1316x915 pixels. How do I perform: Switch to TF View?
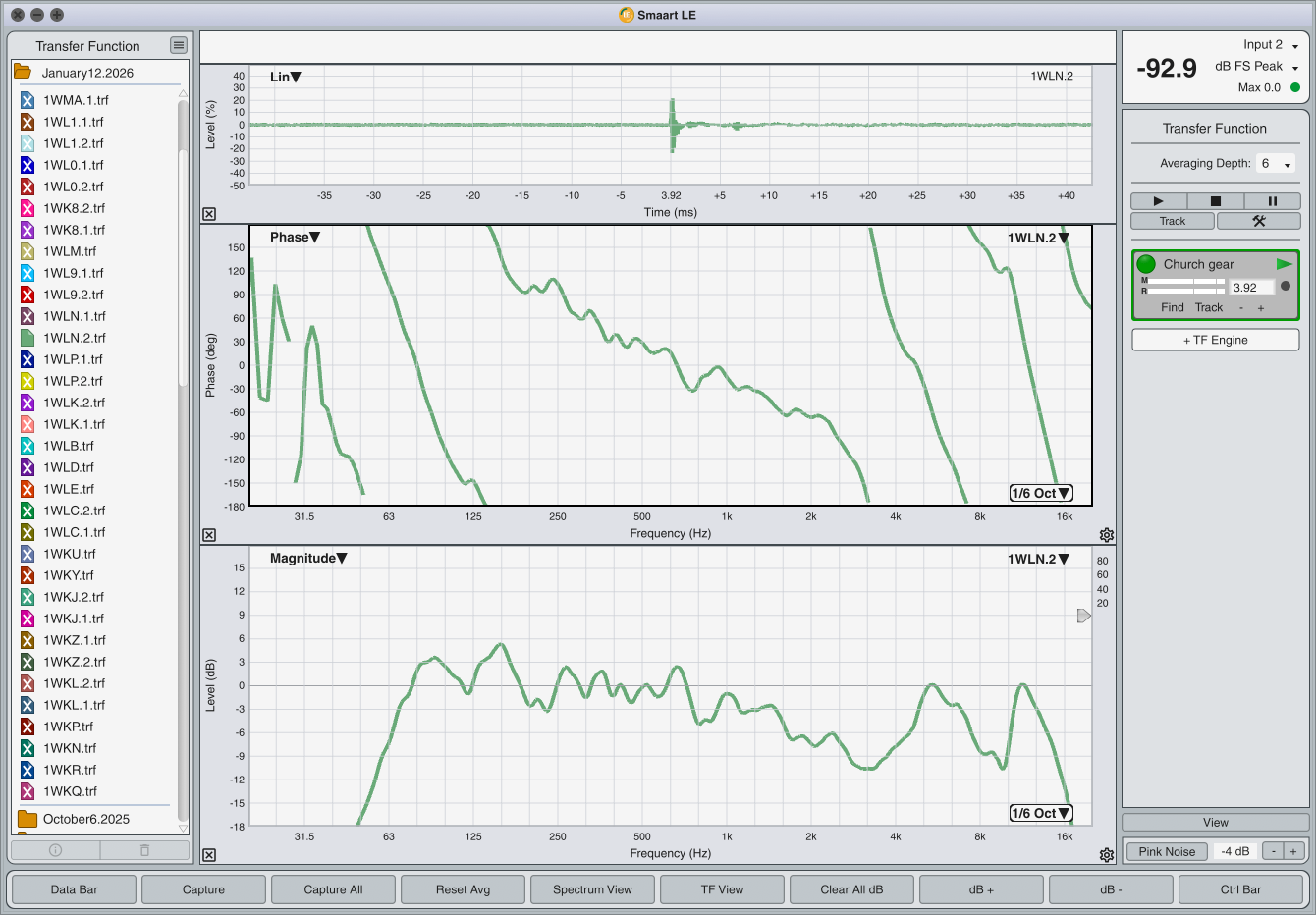(722, 889)
